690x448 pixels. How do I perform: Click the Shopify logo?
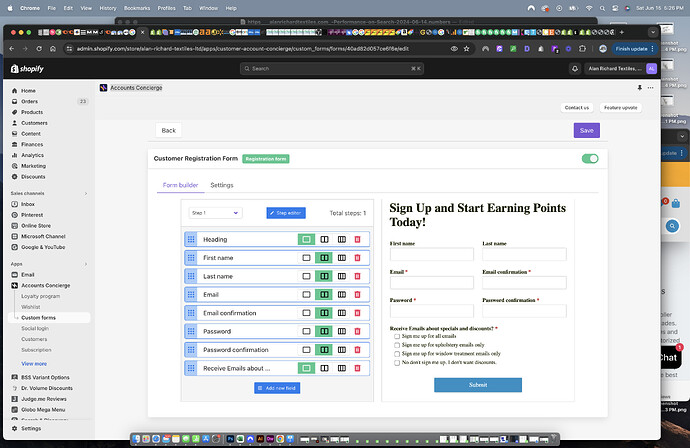27,69
